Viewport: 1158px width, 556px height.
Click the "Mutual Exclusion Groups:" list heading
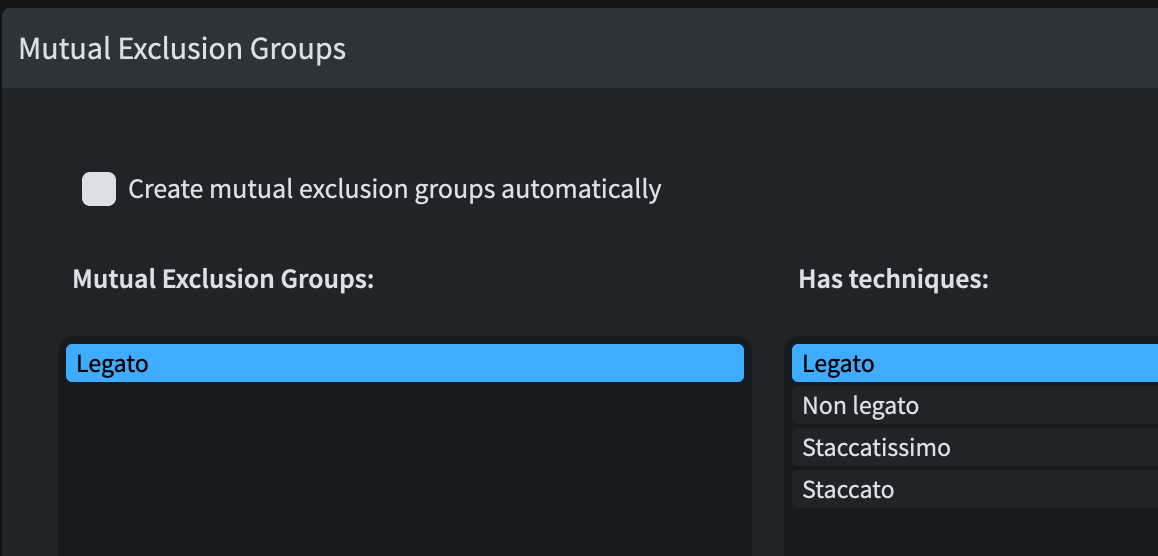[223, 280]
